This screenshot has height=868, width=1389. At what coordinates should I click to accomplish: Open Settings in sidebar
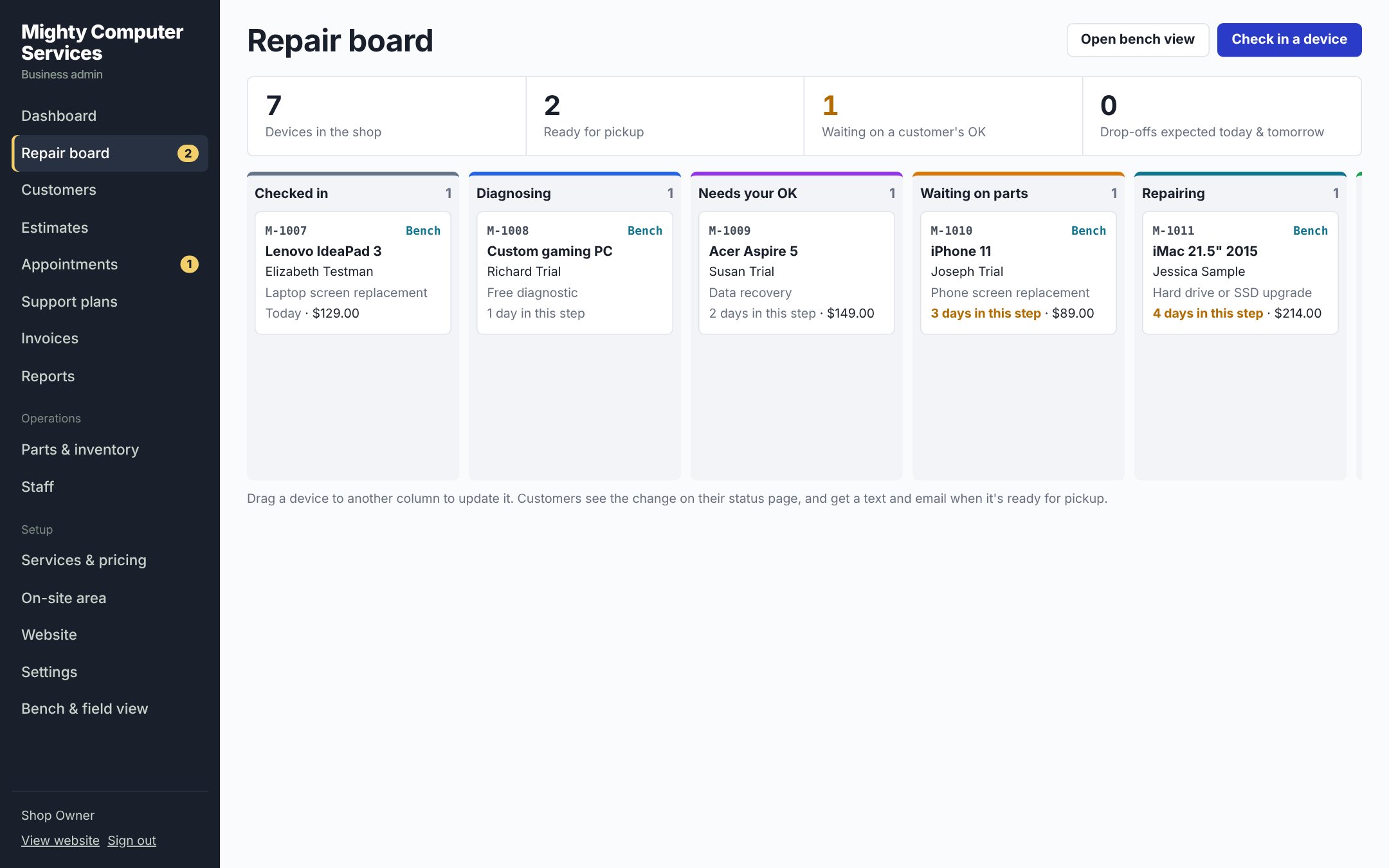[x=109, y=672]
